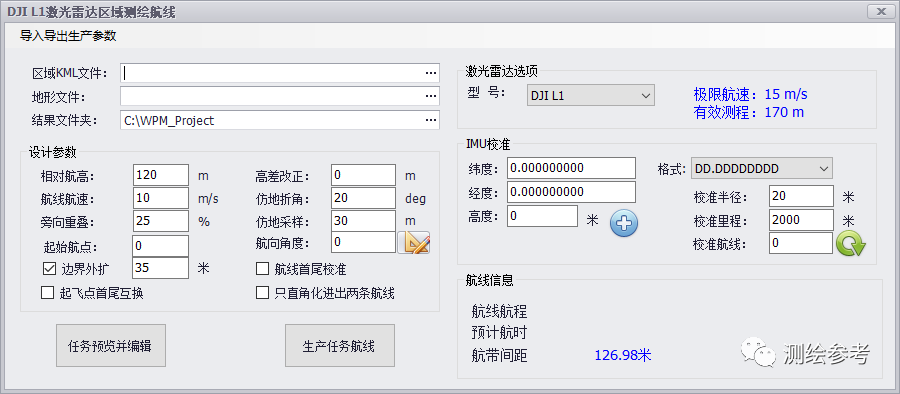Open the 导入导出生产参数 menu
The height and width of the screenshot is (394, 900).
pyautogui.click(x=68, y=36)
